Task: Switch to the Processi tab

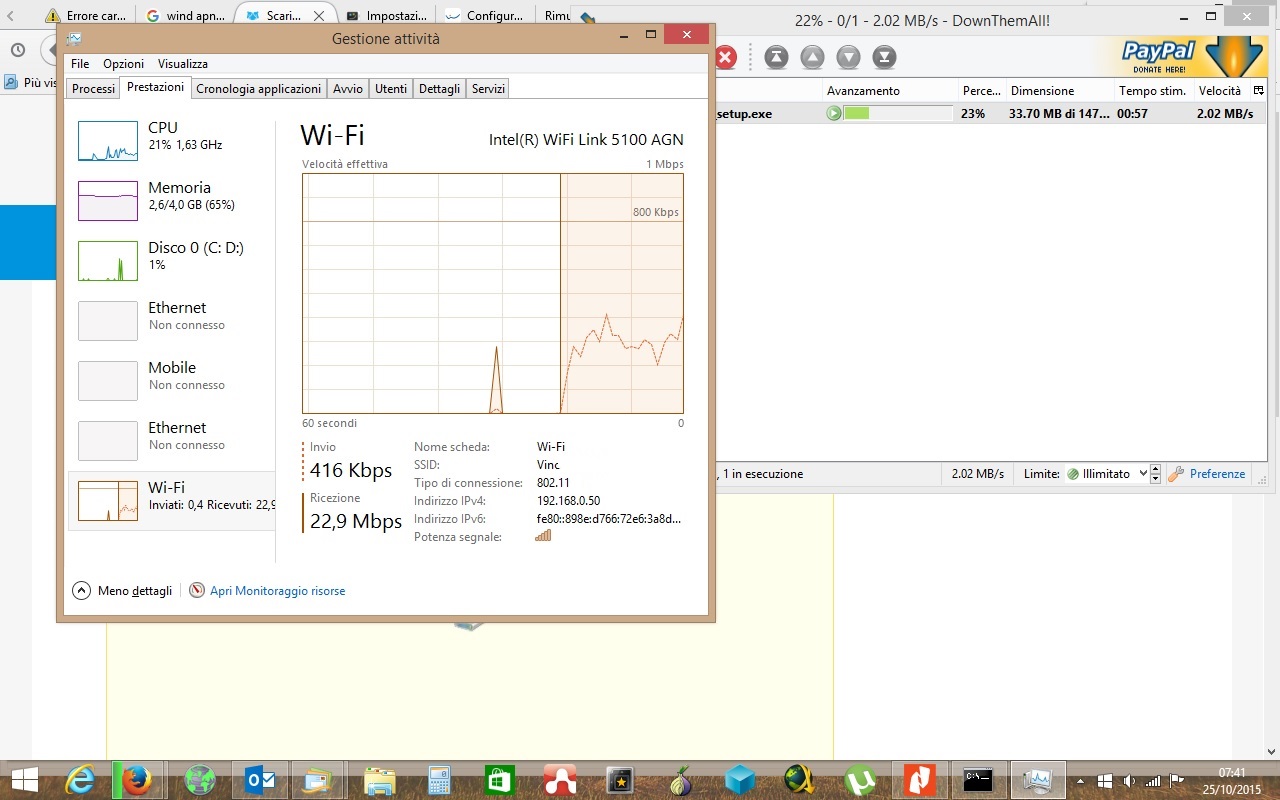Action: (92, 88)
